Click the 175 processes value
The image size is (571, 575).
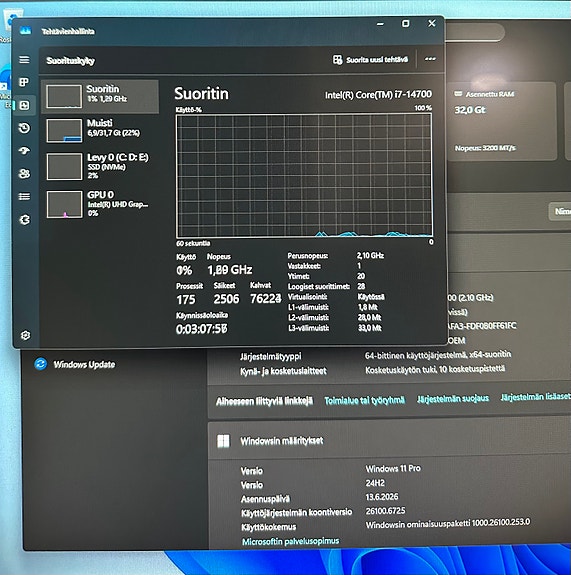(x=186, y=300)
